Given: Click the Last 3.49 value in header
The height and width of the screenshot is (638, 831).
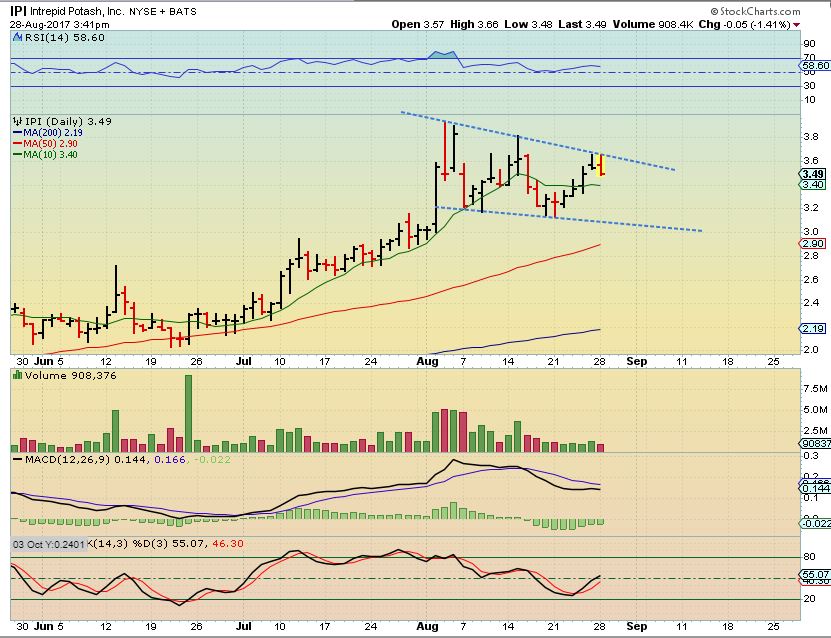Looking at the screenshot, I should pos(582,24).
